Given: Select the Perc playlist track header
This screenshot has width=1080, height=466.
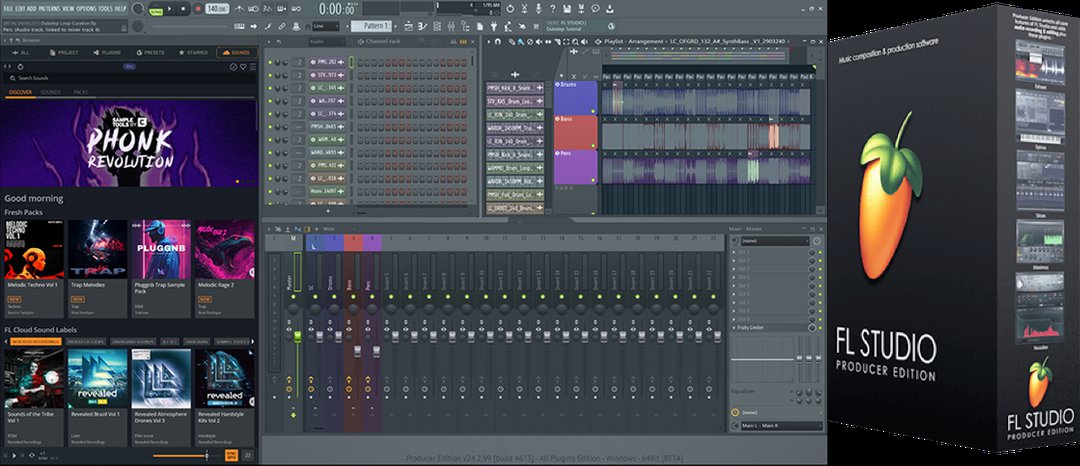Looking at the screenshot, I should tap(576, 167).
